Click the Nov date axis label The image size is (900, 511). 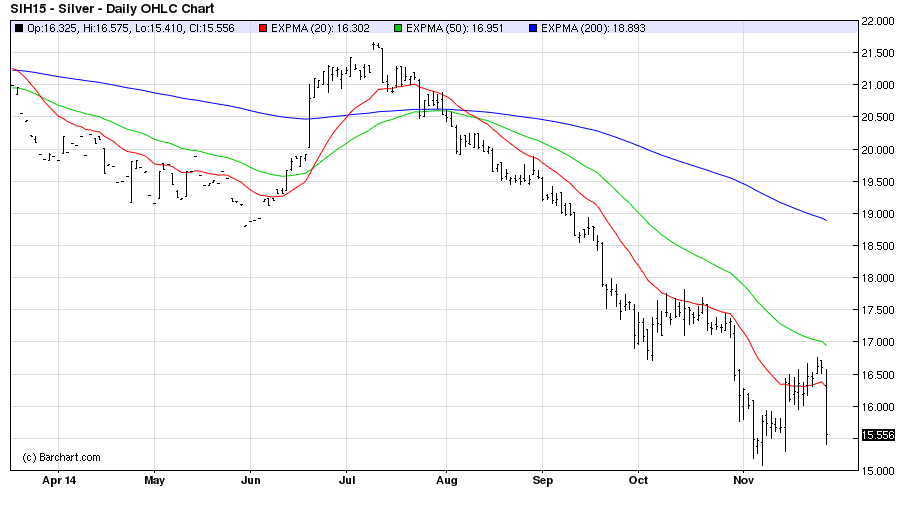[743, 481]
